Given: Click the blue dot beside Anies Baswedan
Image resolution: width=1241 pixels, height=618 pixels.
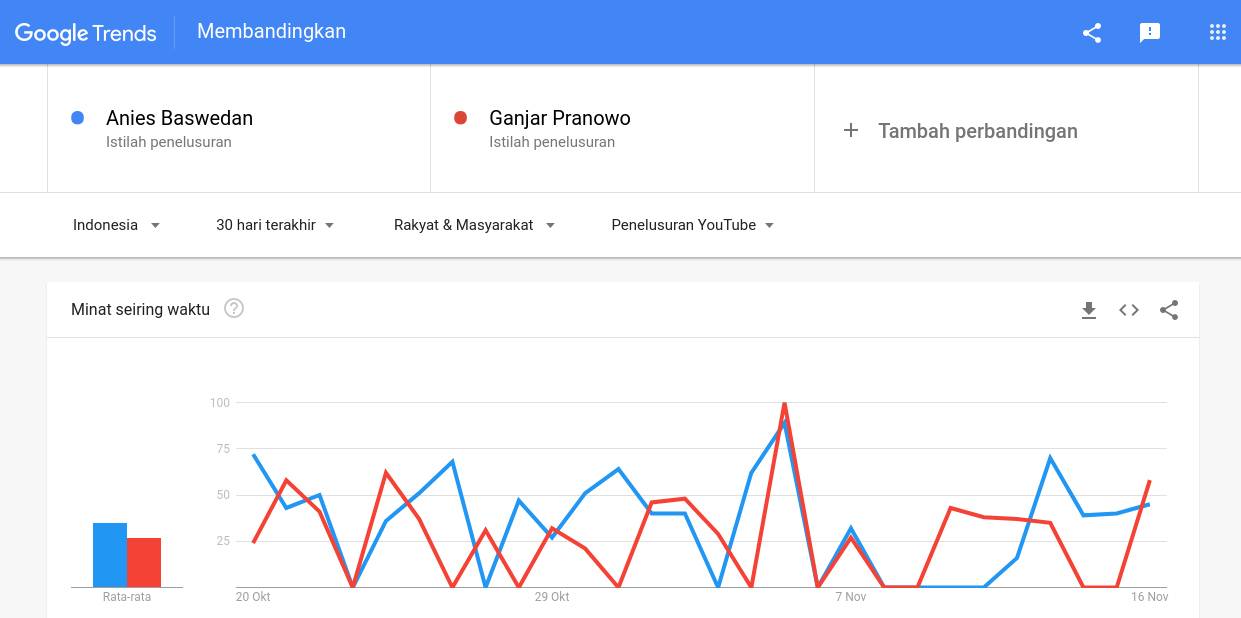Looking at the screenshot, I should click(x=78, y=118).
